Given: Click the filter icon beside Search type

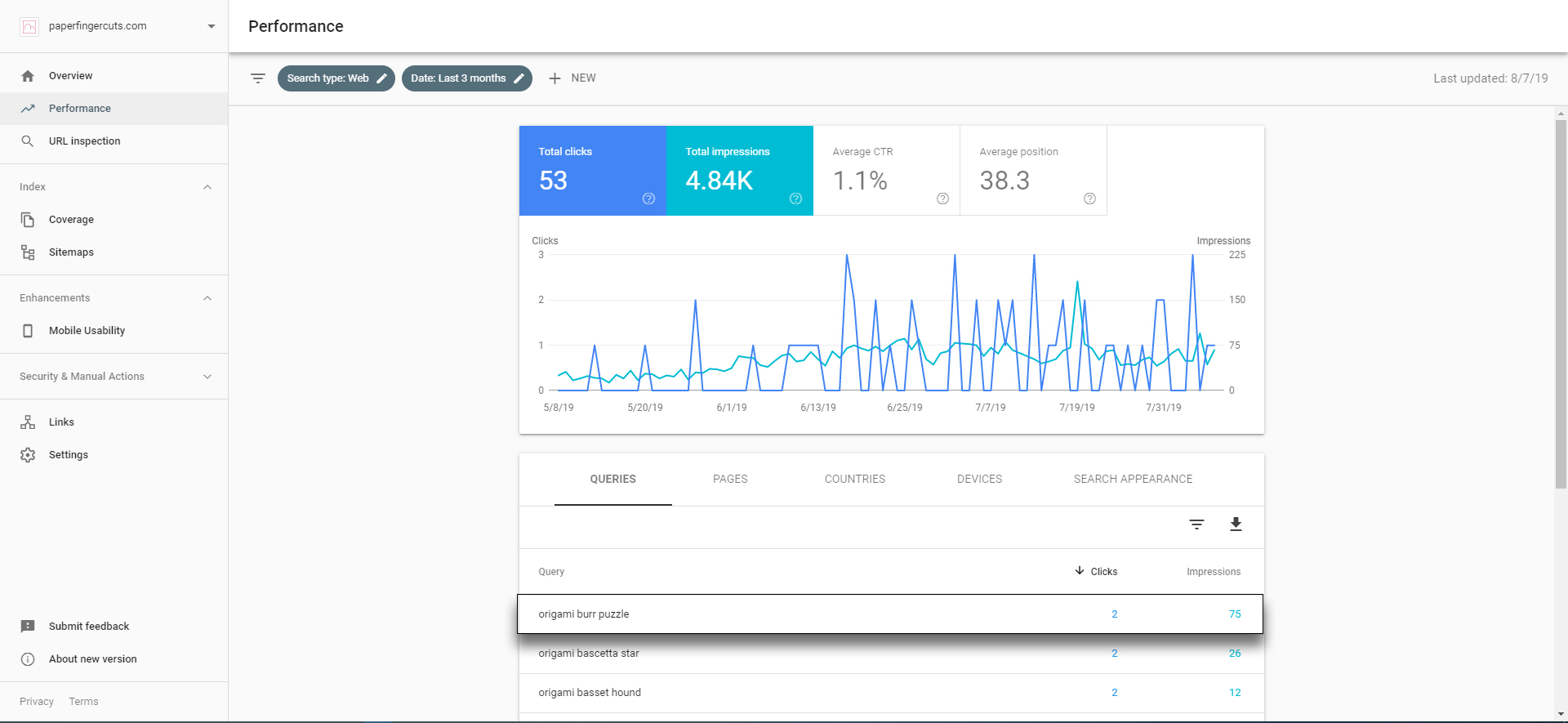Looking at the screenshot, I should coord(258,78).
